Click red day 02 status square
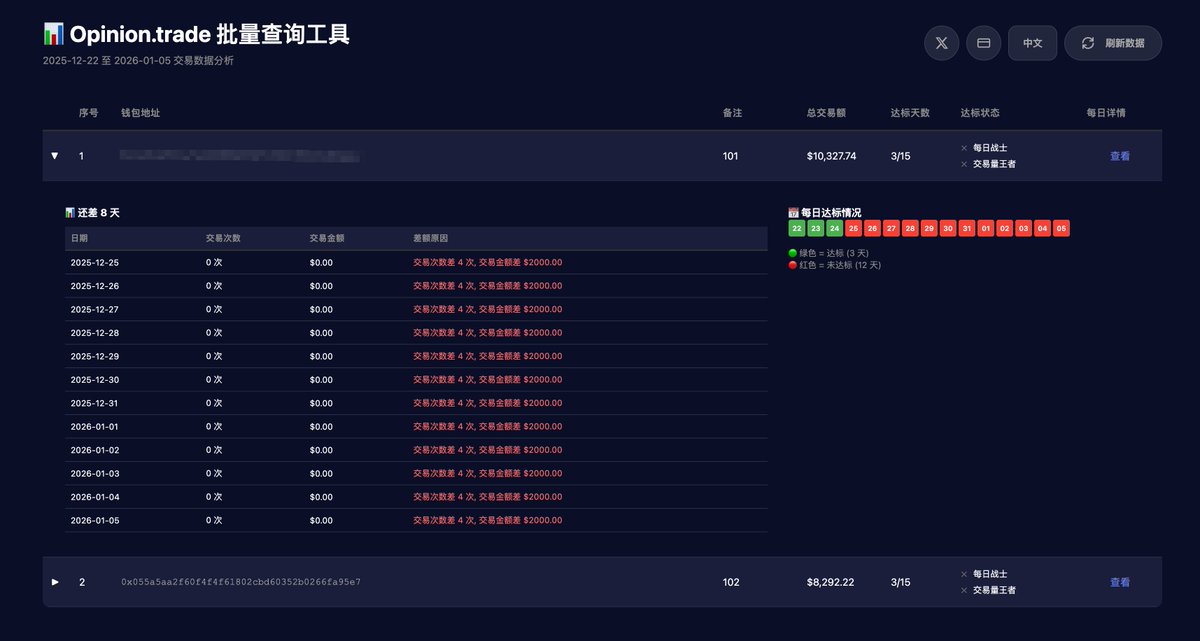Image resolution: width=1200 pixels, height=641 pixels. [x=1005, y=228]
